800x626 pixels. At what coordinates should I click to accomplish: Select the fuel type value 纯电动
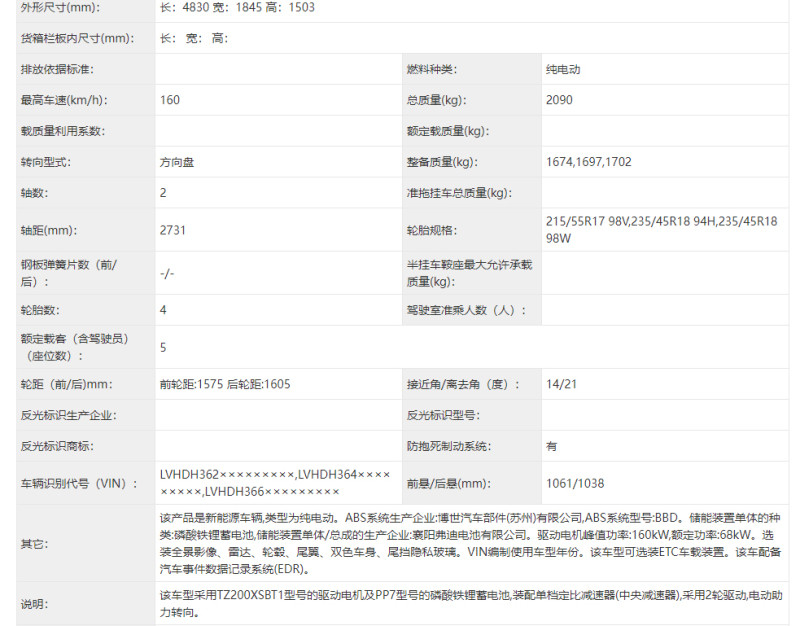[x=563, y=69]
